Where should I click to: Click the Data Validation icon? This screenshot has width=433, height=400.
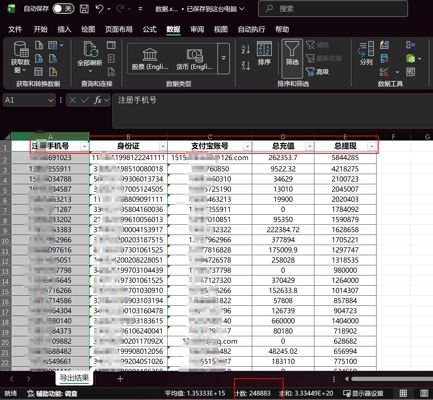coord(384,72)
